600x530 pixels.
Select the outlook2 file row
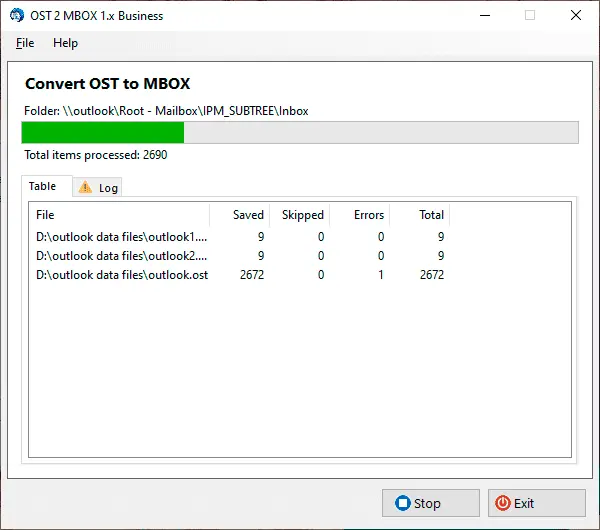pos(122,256)
